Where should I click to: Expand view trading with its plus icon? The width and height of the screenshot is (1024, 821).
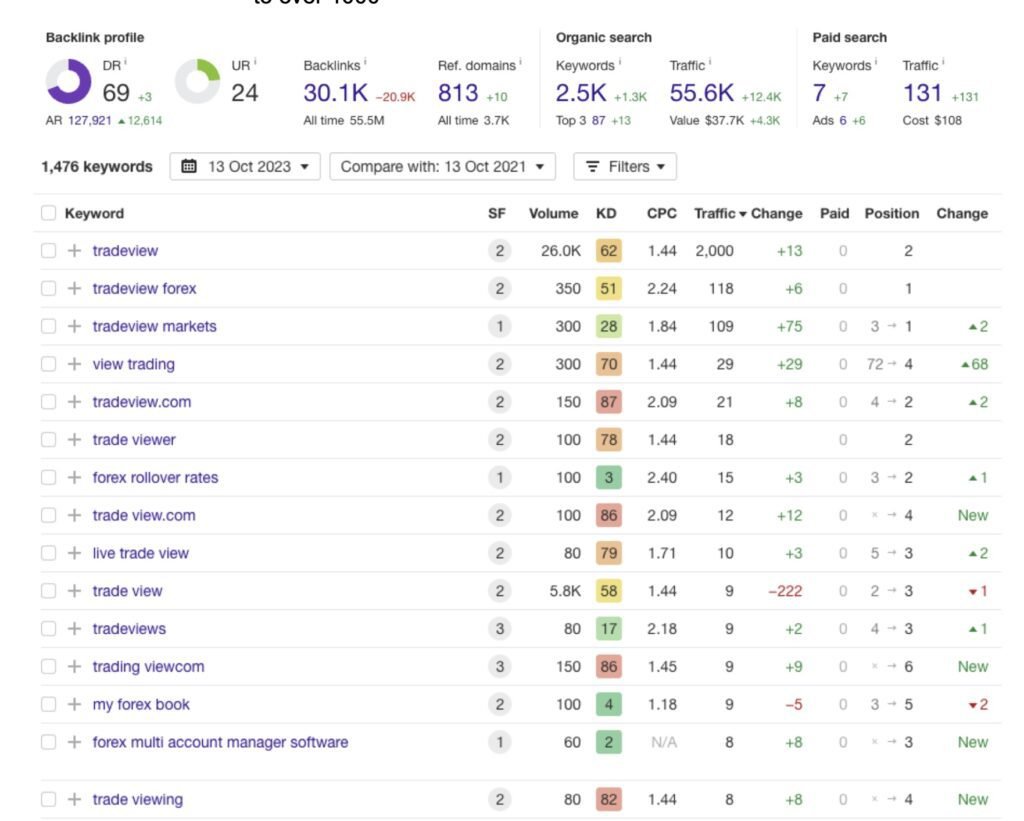(74, 364)
